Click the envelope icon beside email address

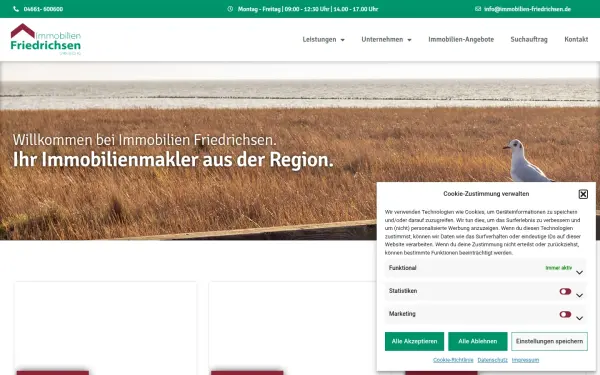pos(478,9)
